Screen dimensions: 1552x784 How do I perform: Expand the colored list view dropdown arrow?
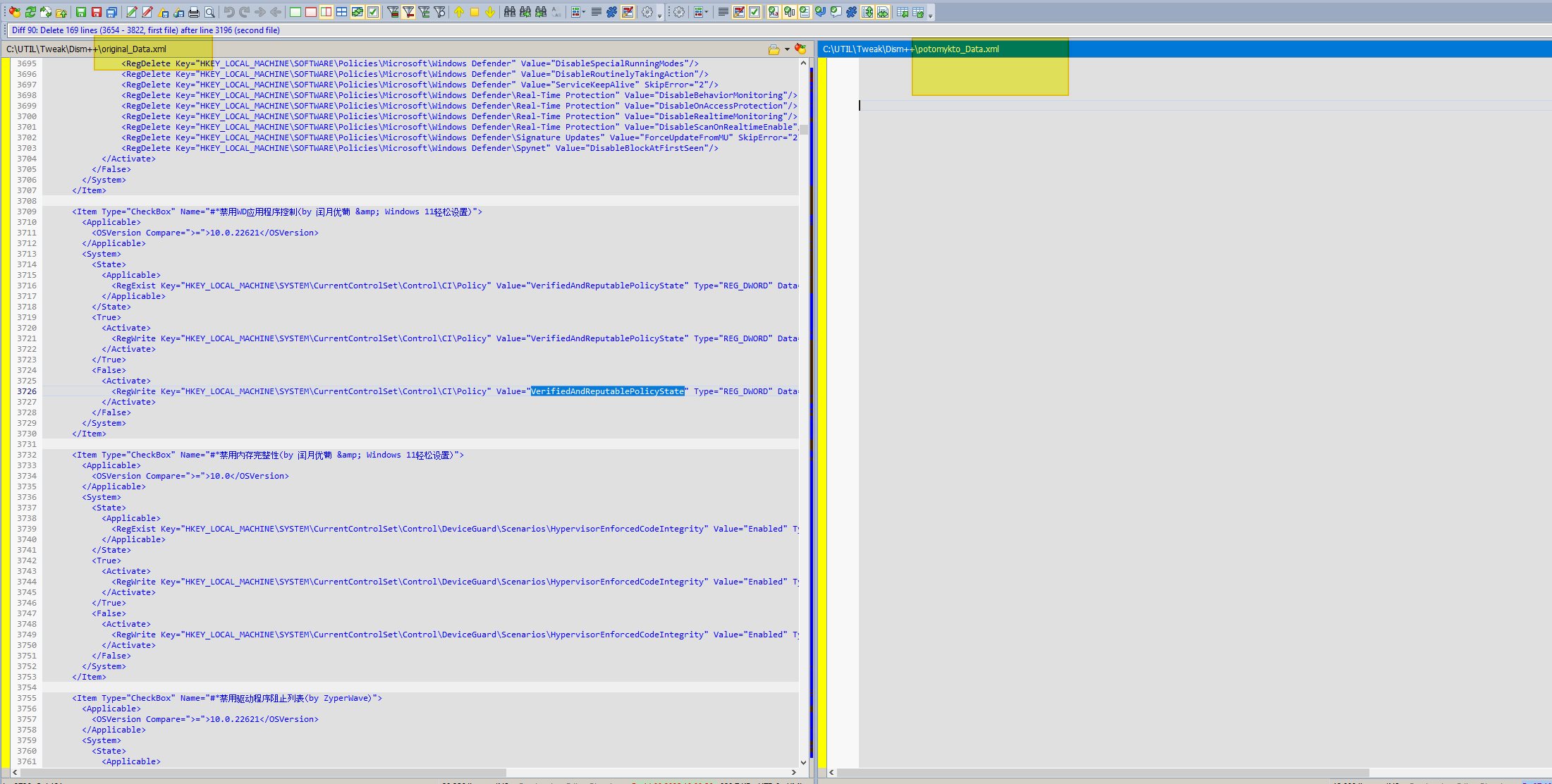point(584,12)
